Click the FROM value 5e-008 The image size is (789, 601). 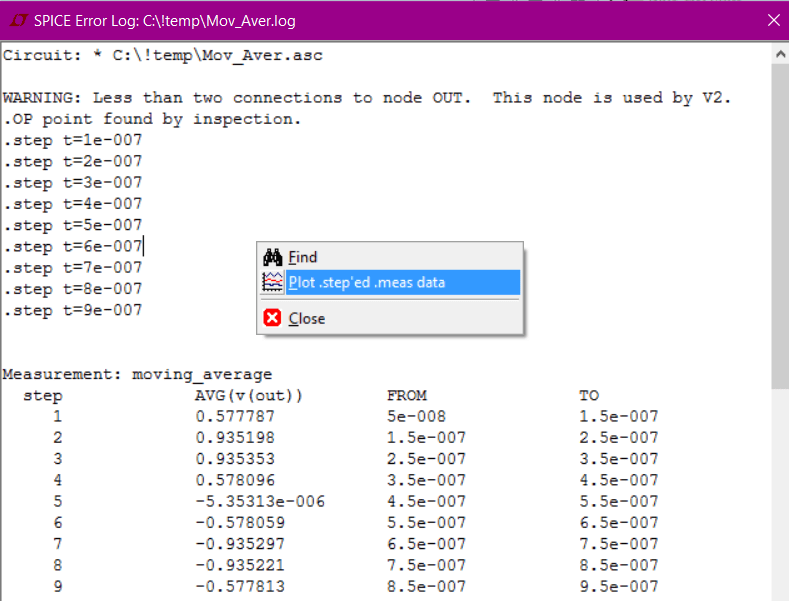click(416, 416)
